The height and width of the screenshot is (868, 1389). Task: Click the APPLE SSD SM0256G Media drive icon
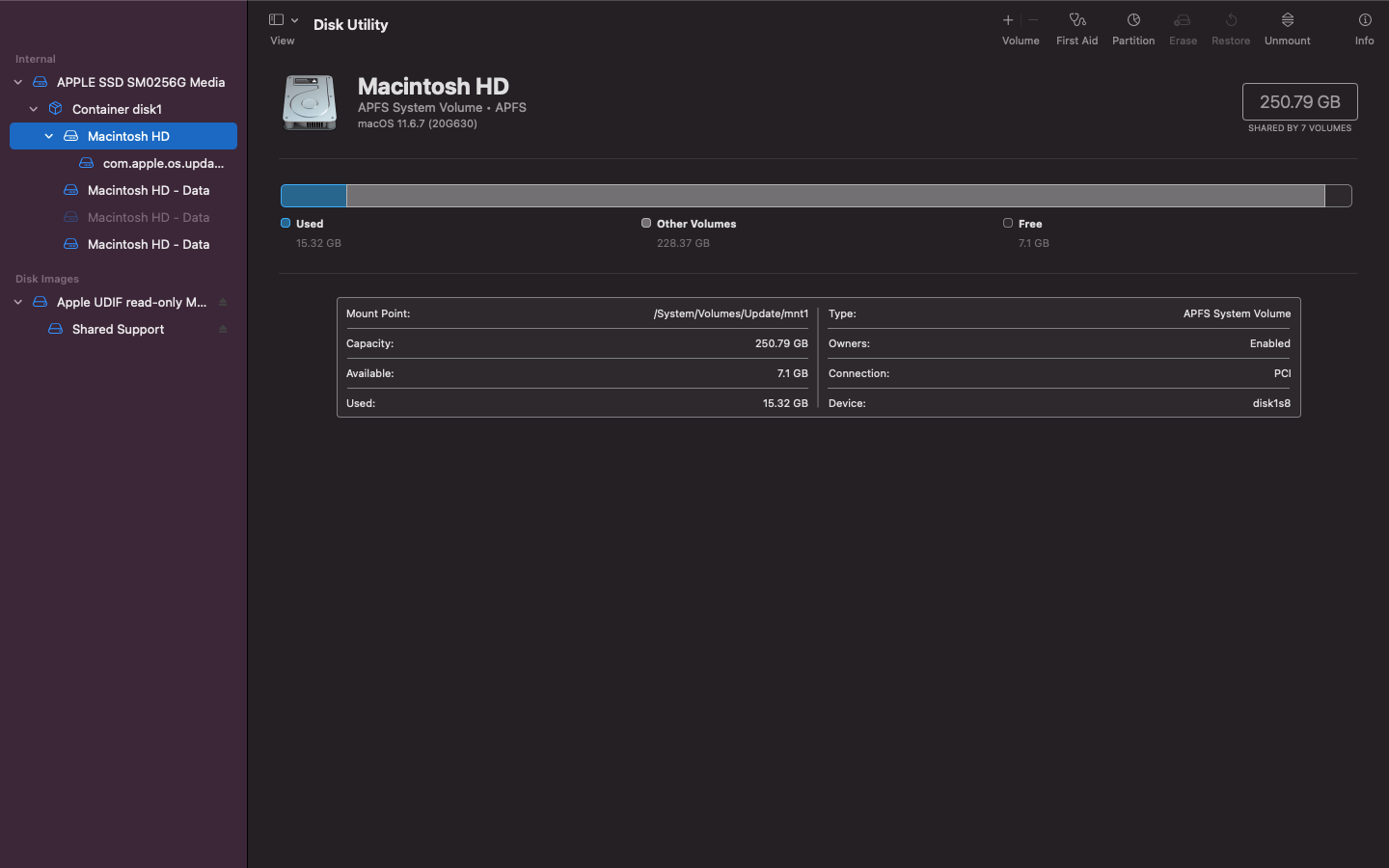coord(41,82)
